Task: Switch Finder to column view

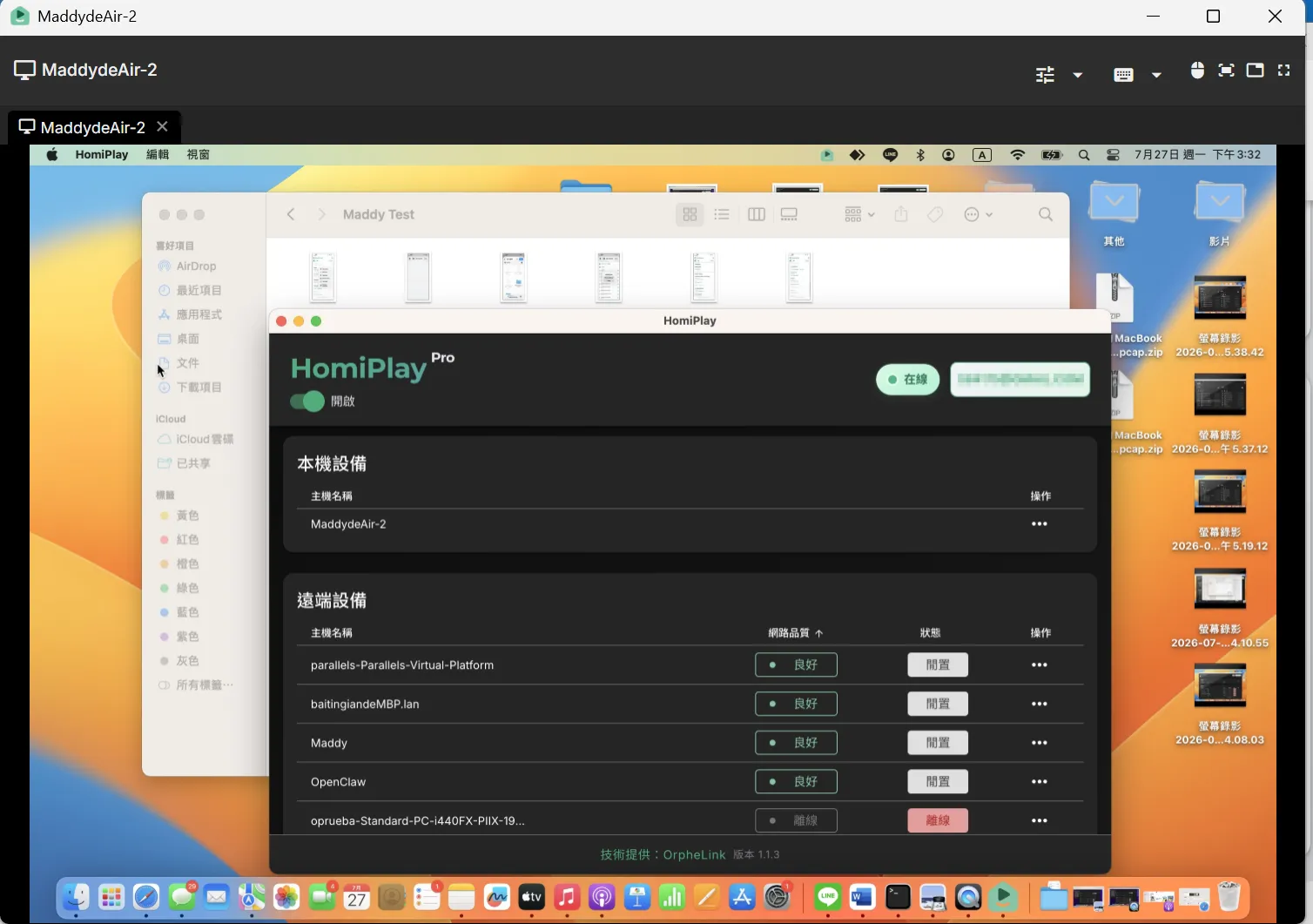Action: tap(757, 214)
